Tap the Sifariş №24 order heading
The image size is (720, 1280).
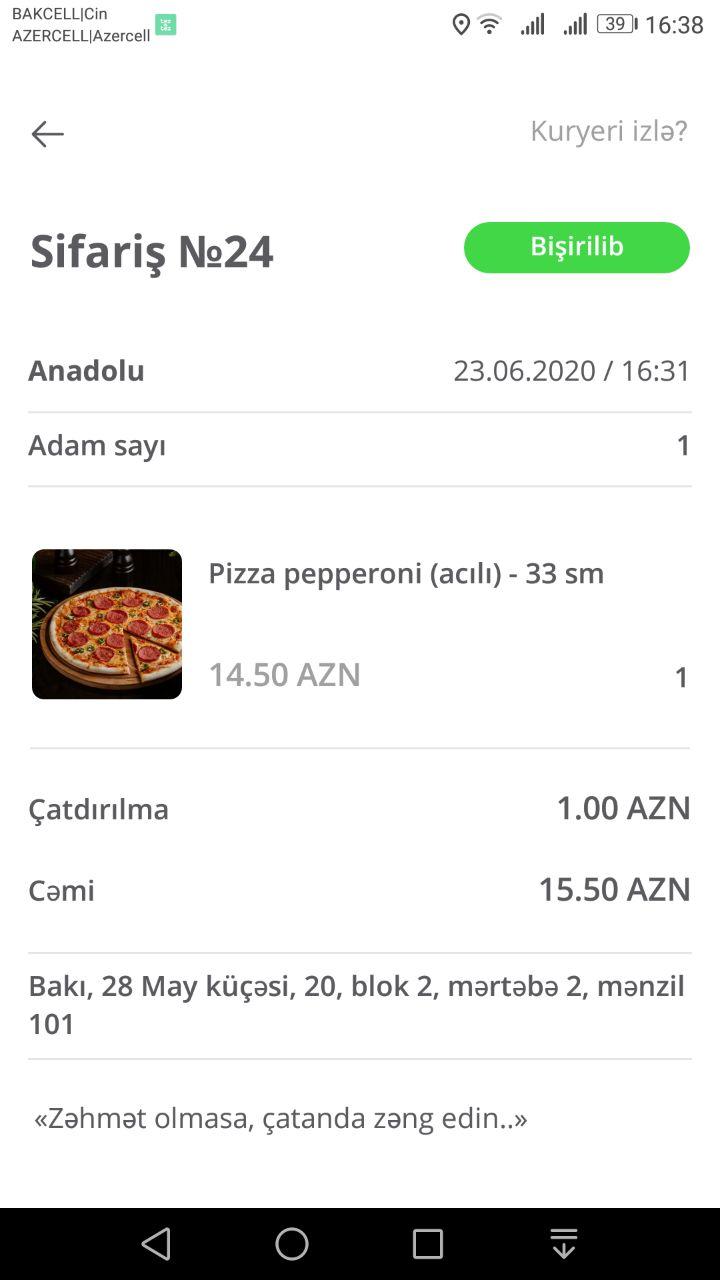[x=151, y=251]
